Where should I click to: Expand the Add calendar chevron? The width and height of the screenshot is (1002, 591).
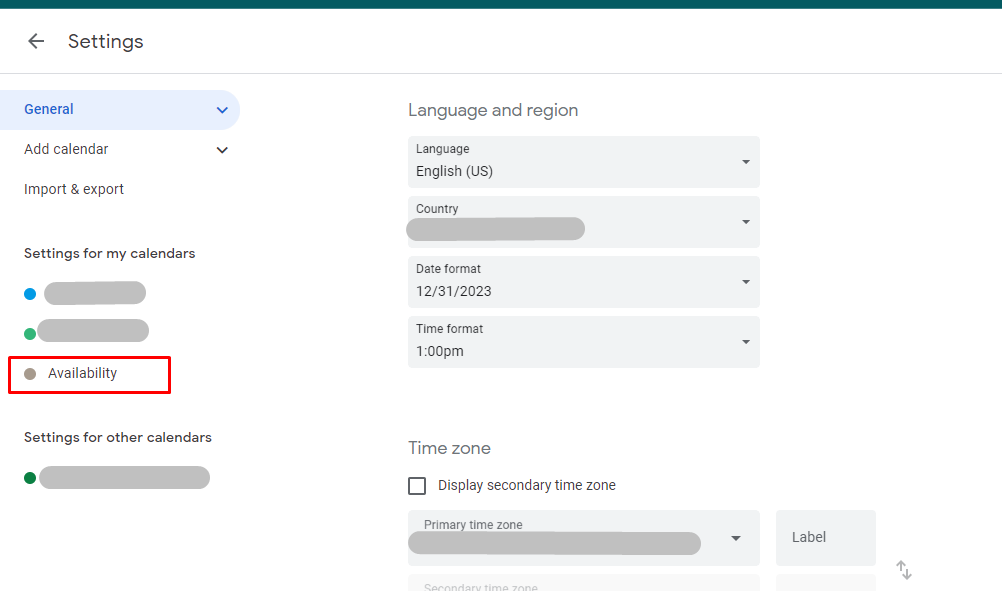(222, 150)
